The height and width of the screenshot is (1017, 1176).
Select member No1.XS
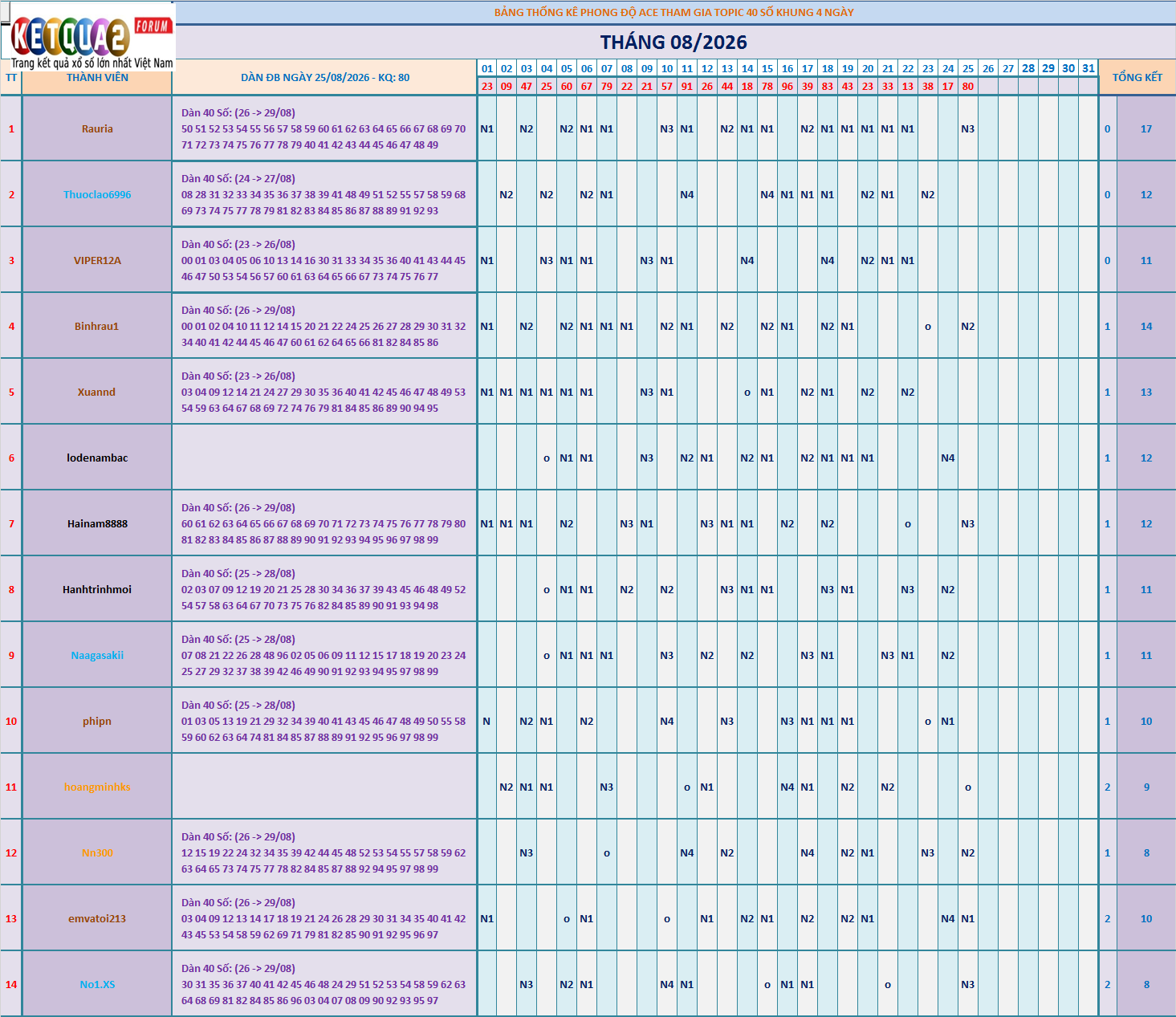[x=97, y=984]
